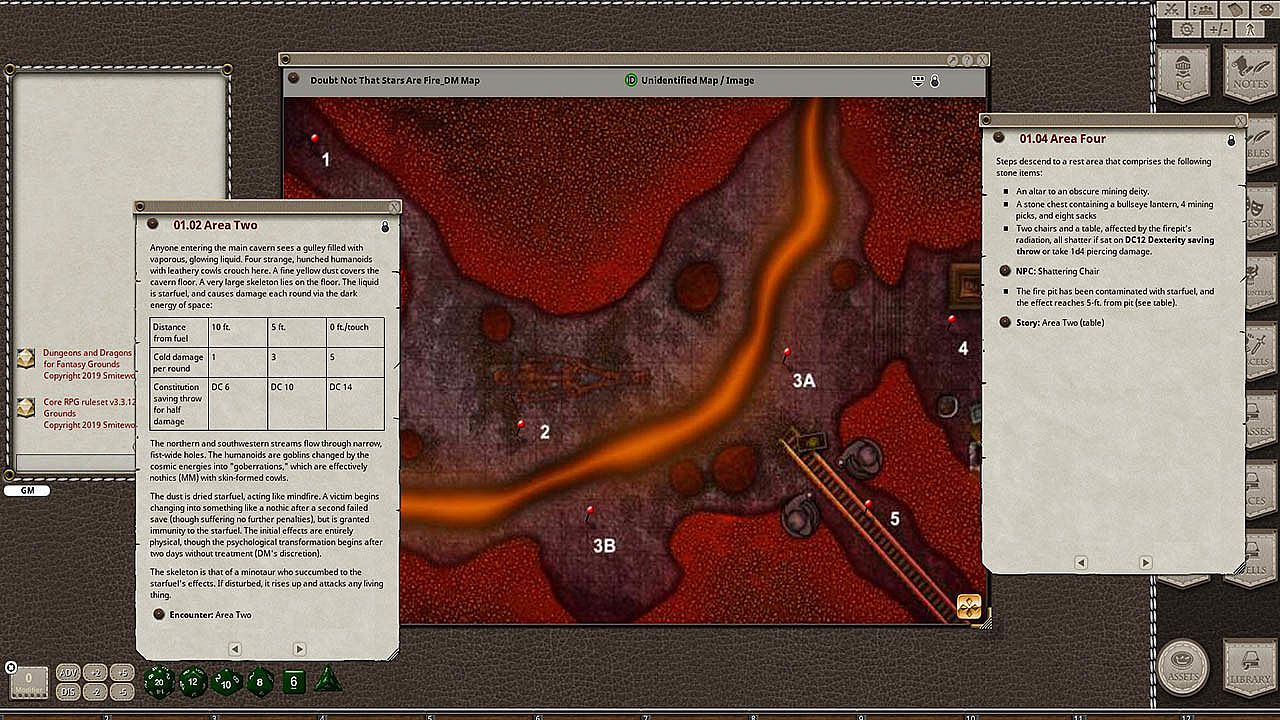Toggle the lock on 01.02 Area Two

[x=385, y=227]
